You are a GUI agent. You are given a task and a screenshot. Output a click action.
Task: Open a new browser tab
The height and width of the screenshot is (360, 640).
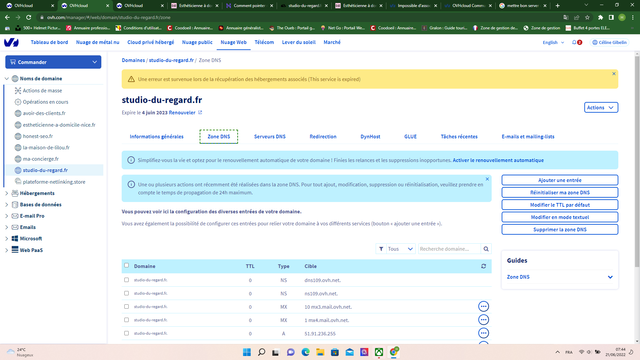558,6
